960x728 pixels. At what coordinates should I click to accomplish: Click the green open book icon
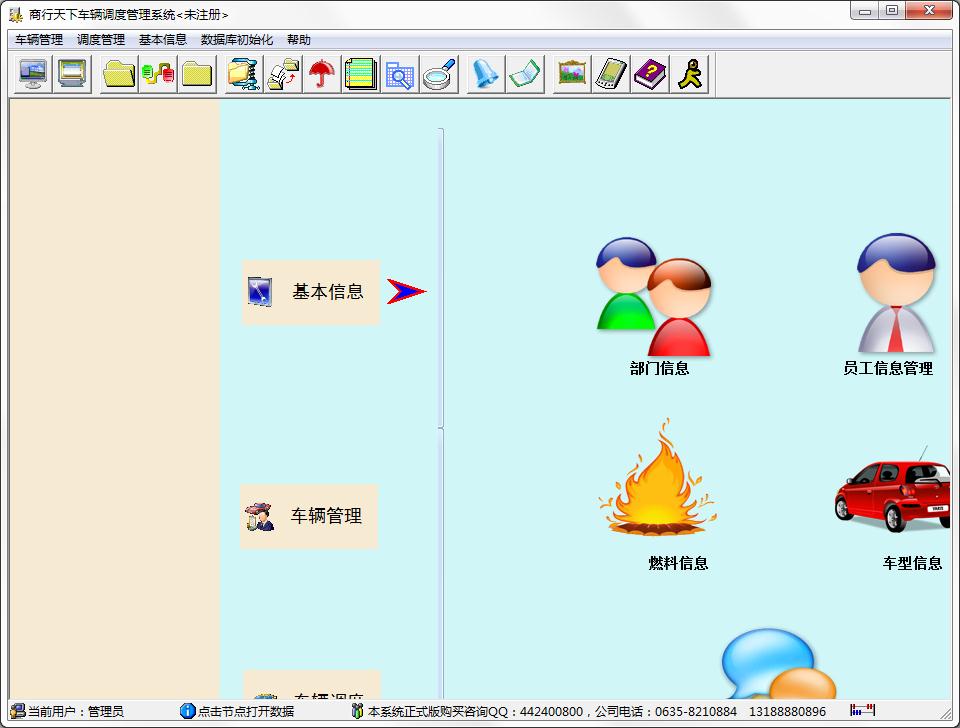point(525,74)
